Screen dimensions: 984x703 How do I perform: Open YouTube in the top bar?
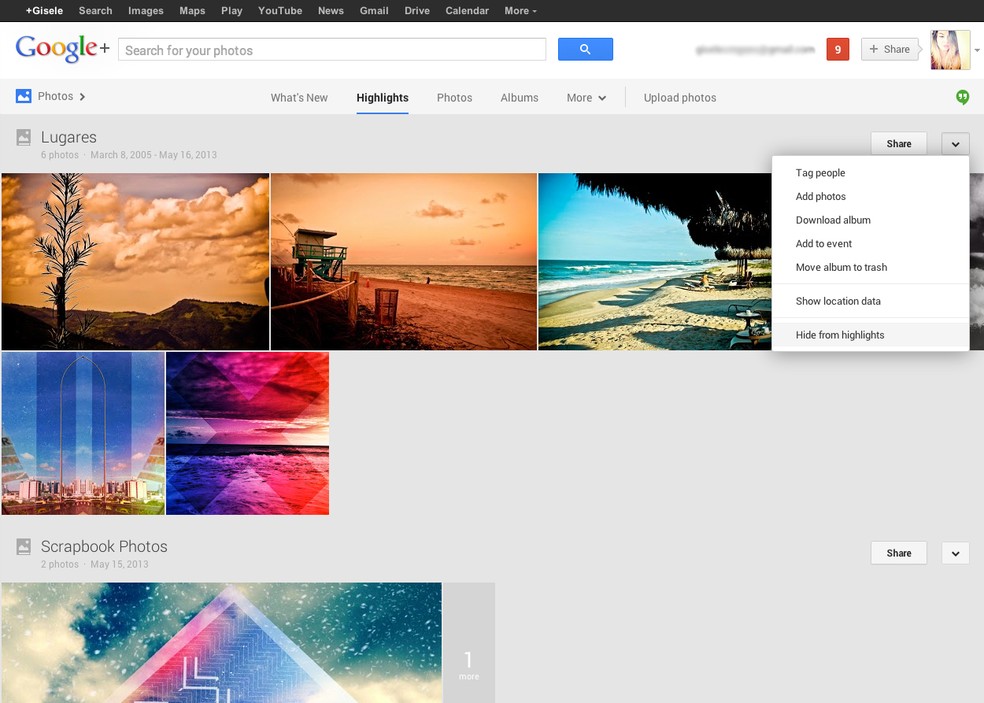(x=280, y=11)
